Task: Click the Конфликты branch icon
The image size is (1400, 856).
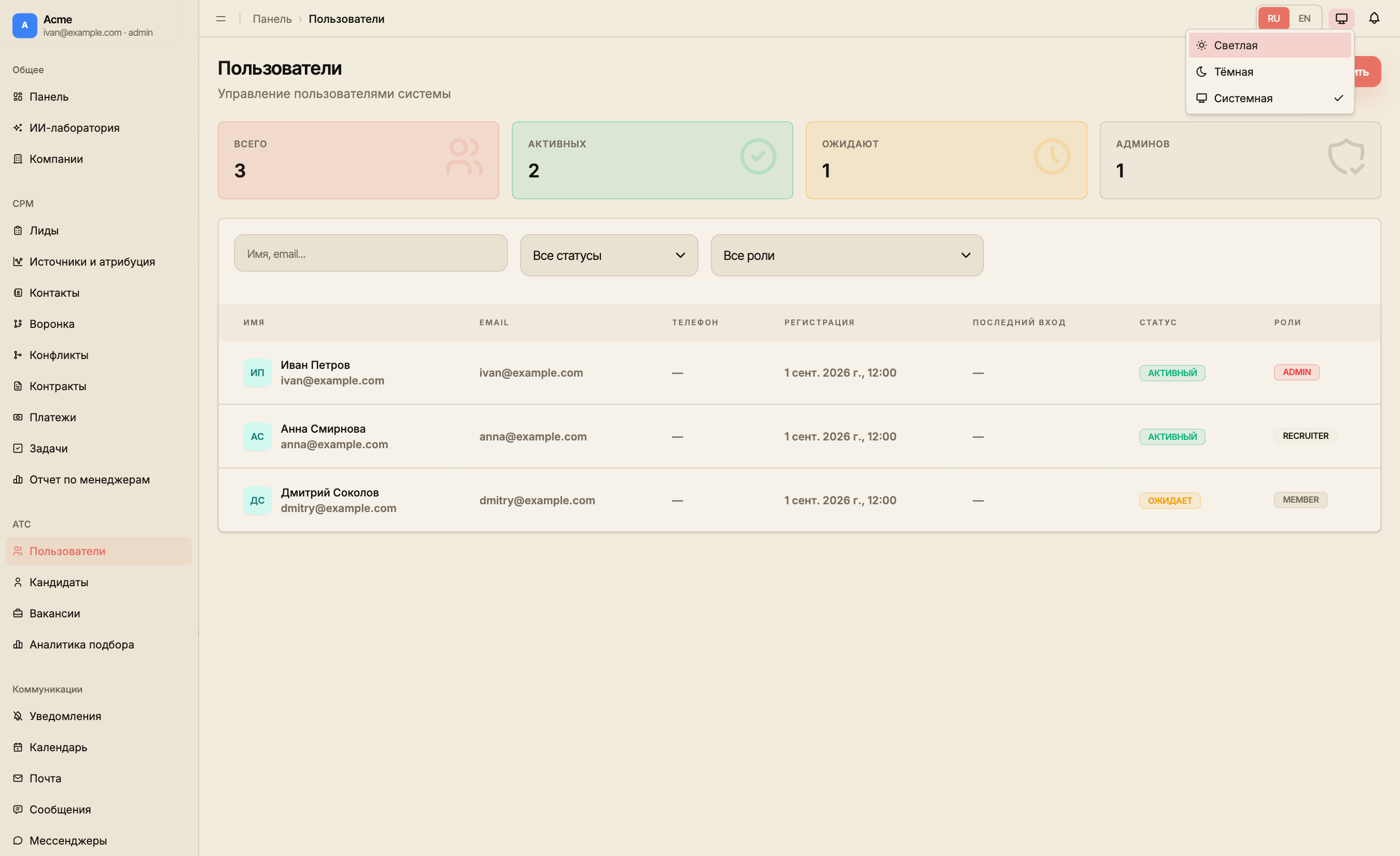Action: 18,355
